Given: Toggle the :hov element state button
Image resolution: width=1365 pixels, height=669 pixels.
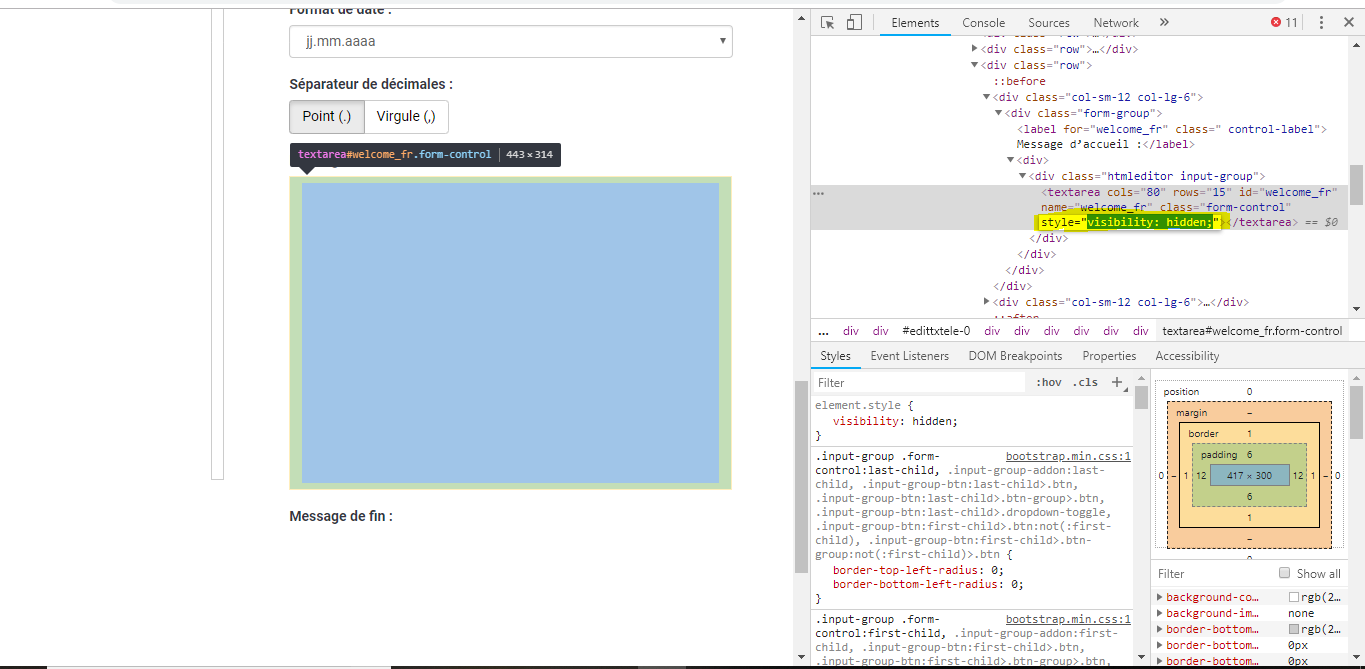Looking at the screenshot, I should pos(1048,382).
